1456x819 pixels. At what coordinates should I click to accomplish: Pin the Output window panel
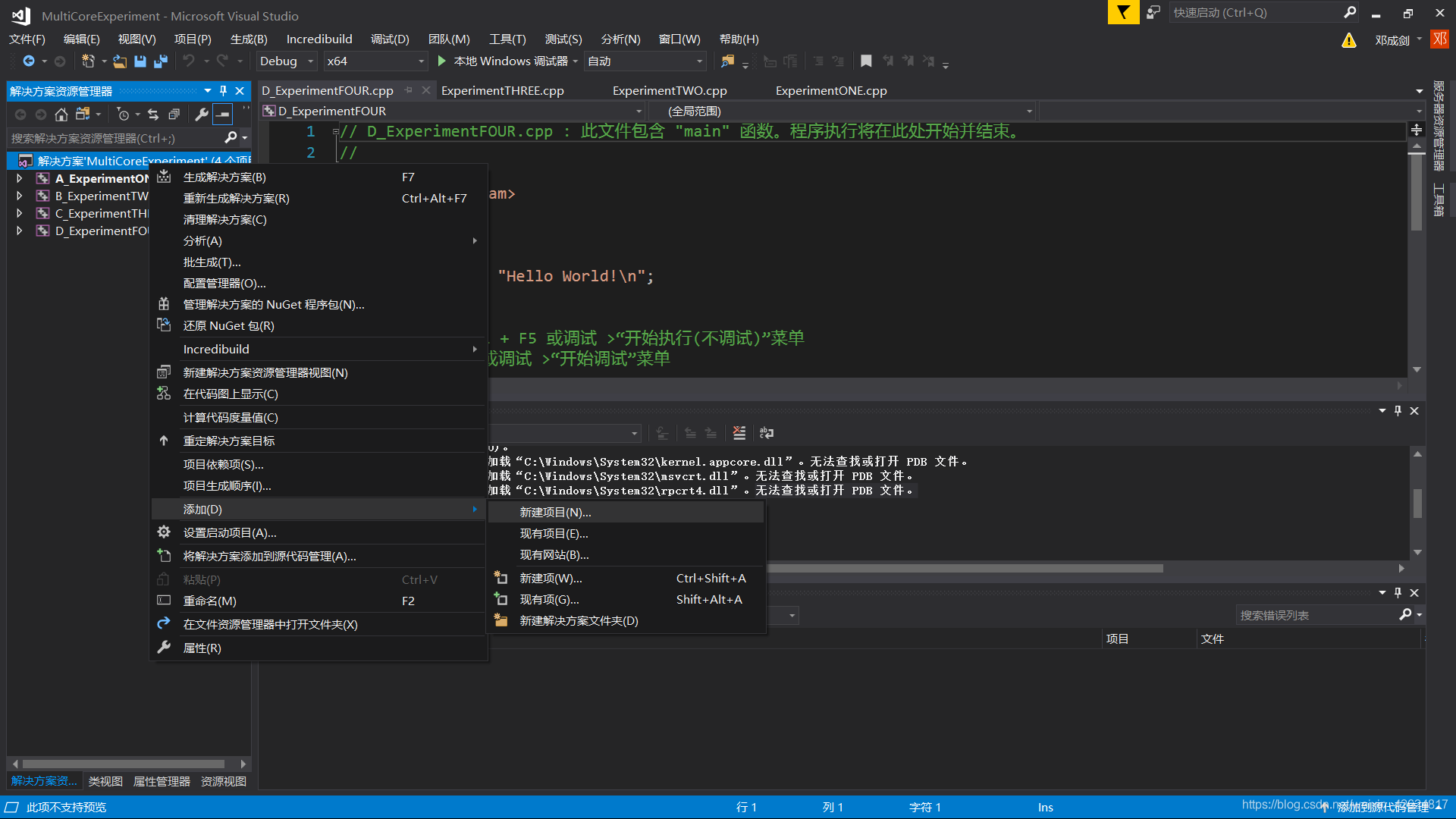pyautogui.click(x=1398, y=410)
